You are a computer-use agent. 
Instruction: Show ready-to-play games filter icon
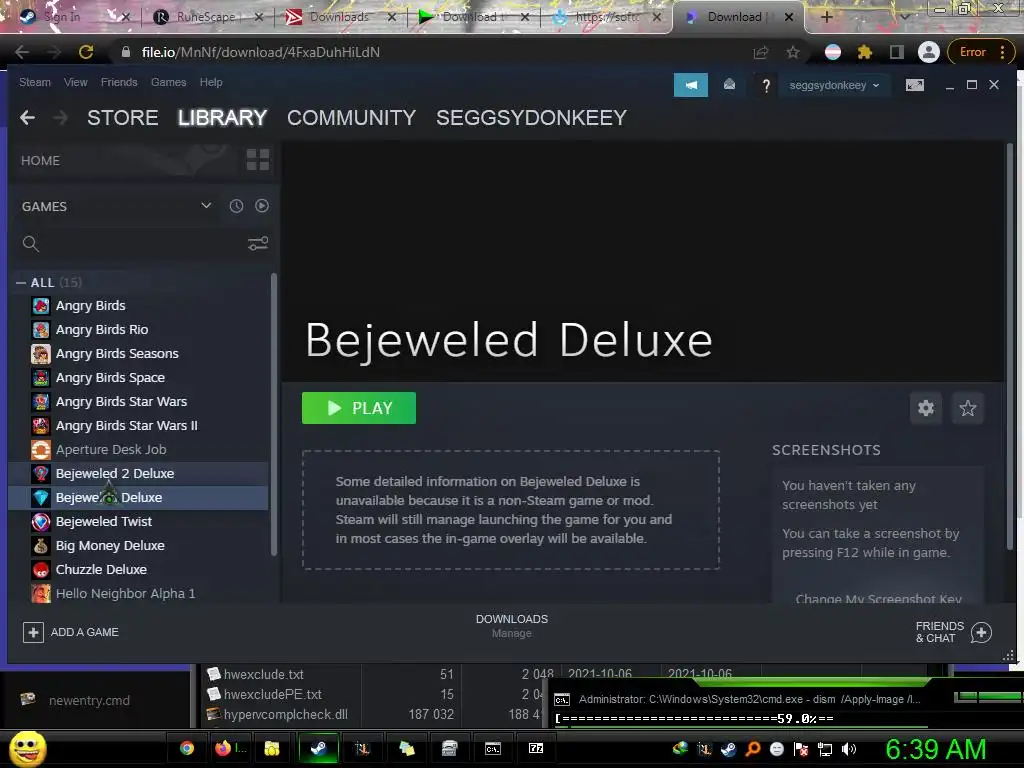262,206
